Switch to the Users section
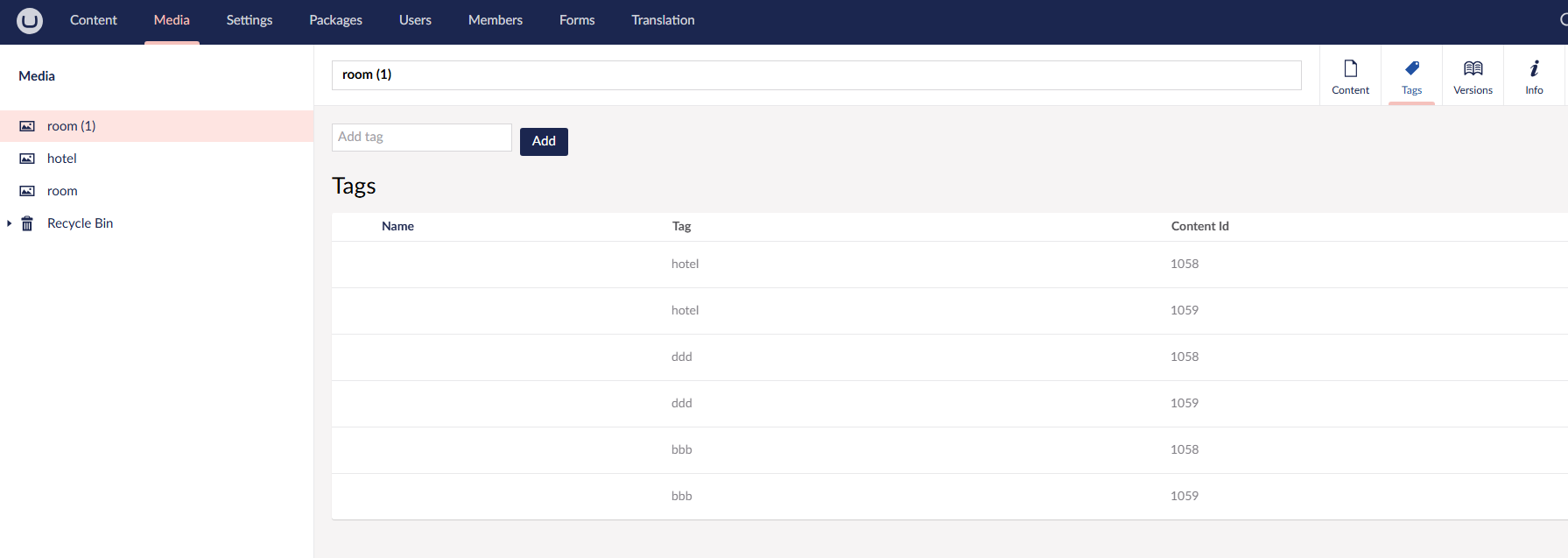1568x558 pixels. click(415, 20)
